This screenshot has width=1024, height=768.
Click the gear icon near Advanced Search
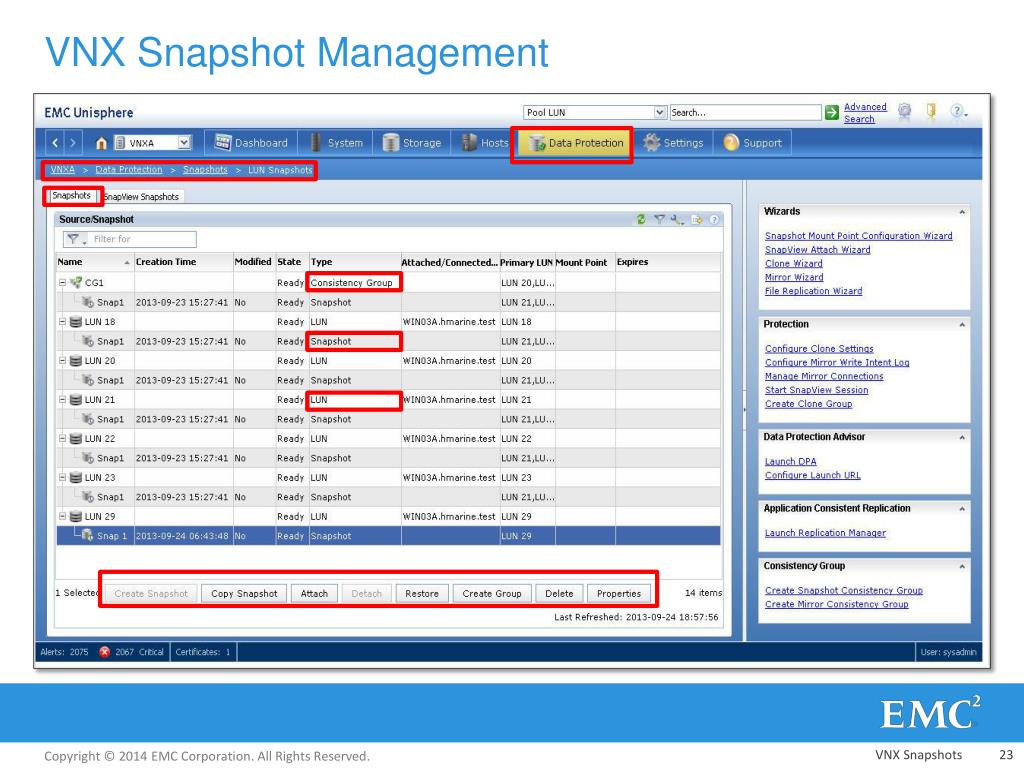[x=904, y=111]
